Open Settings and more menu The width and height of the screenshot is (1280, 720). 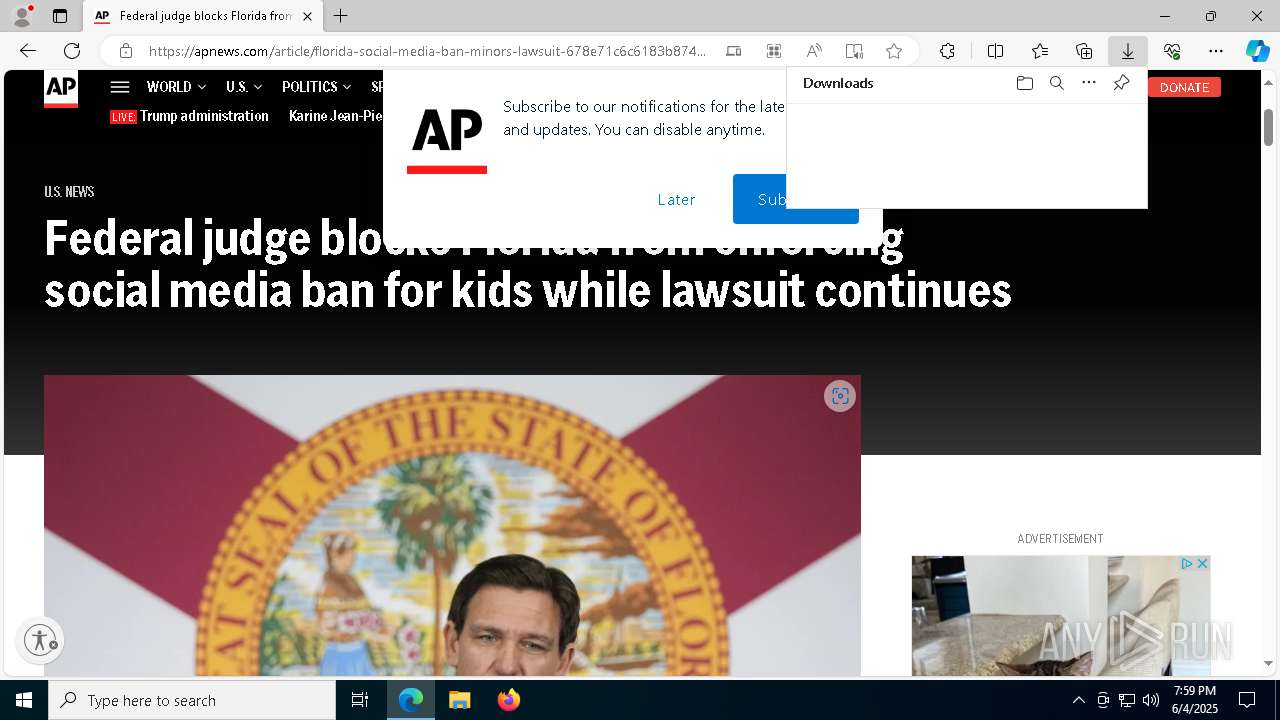[1216, 51]
